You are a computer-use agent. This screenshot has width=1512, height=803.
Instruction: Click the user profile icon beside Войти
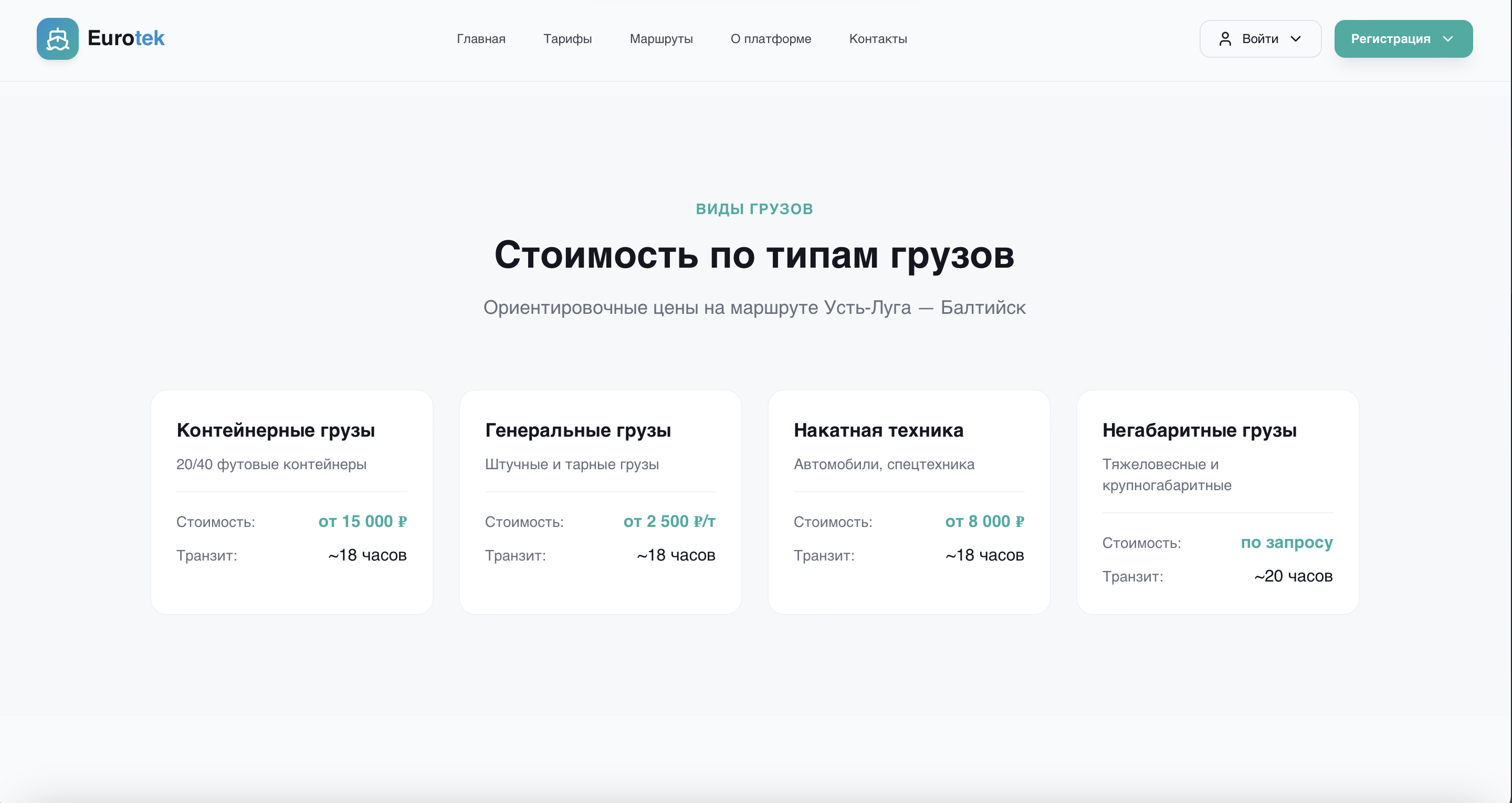(x=1225, y=39)
